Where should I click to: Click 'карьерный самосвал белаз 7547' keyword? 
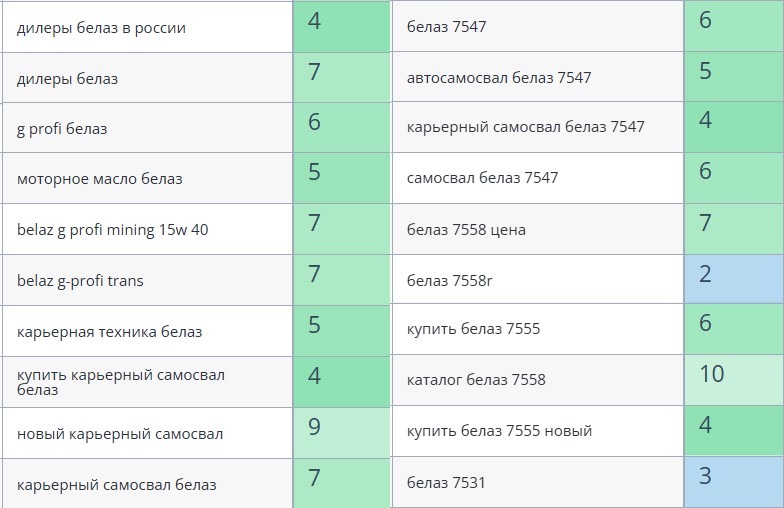click(525, 127)
